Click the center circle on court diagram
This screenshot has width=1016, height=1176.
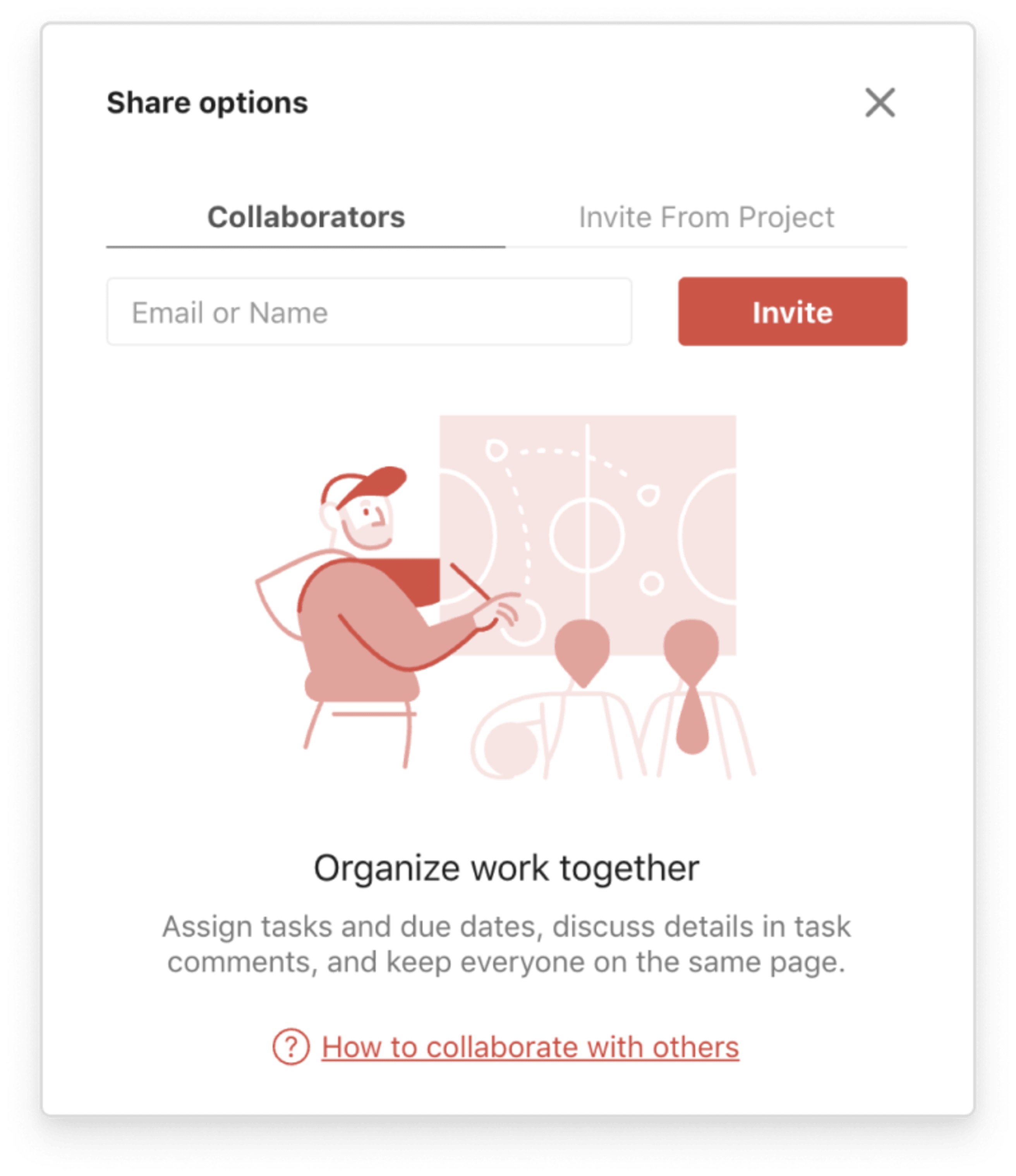[x=587, y=536]
